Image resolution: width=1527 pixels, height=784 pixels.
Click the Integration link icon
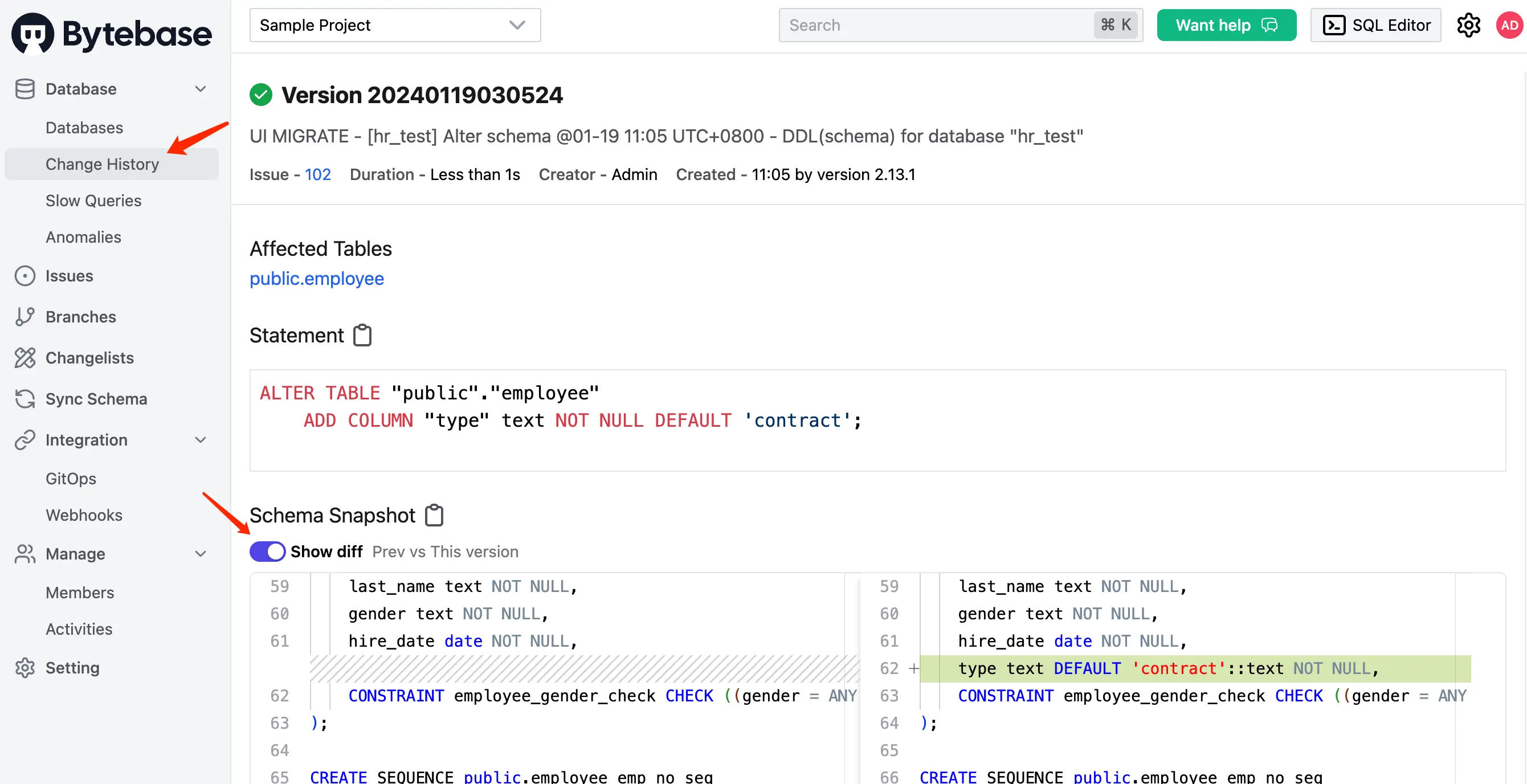point(25,440)
